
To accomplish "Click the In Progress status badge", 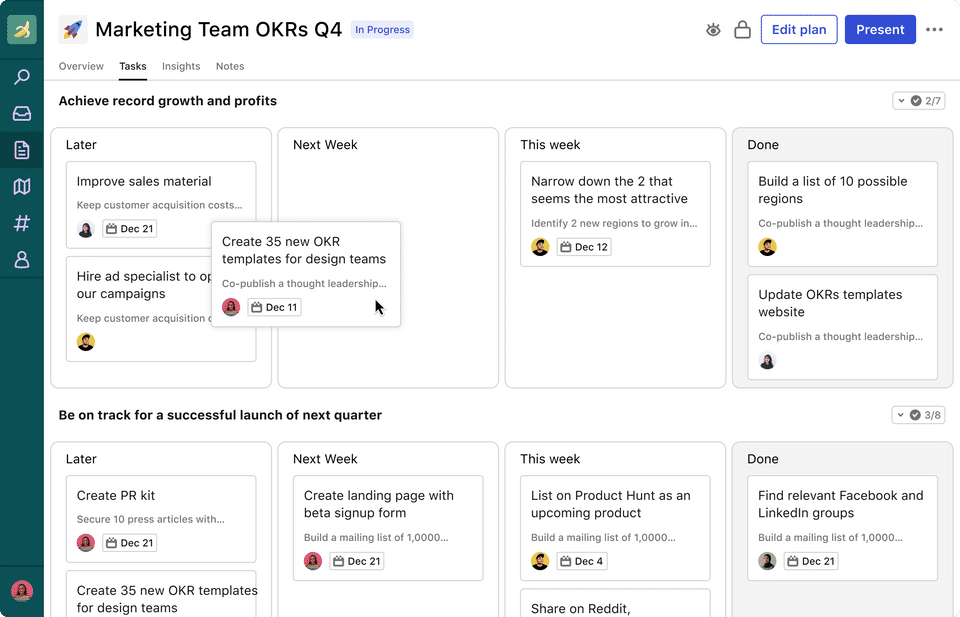I will (x=382, y=30).
